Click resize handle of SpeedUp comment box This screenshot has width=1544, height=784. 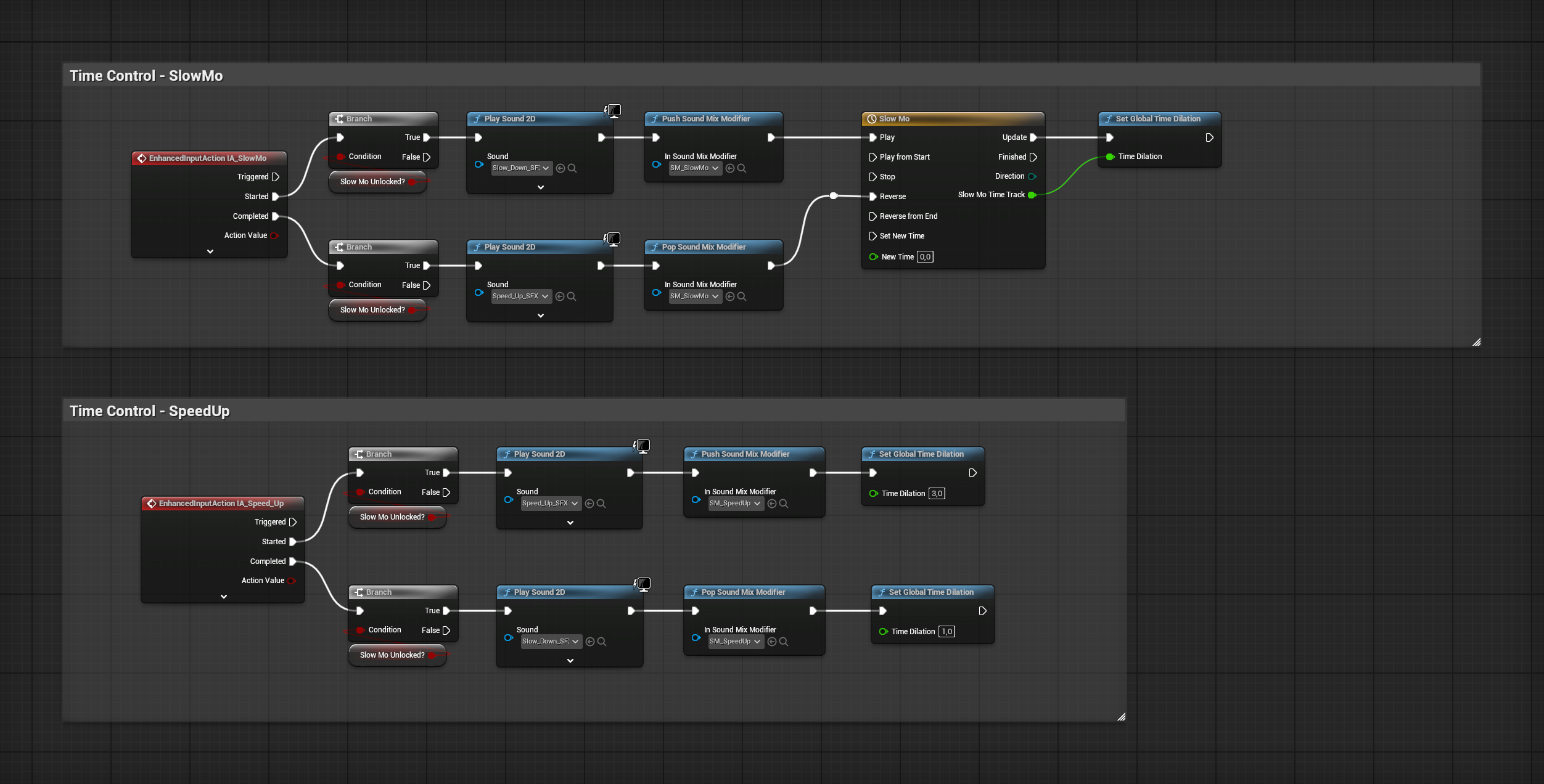point(1121,717)
